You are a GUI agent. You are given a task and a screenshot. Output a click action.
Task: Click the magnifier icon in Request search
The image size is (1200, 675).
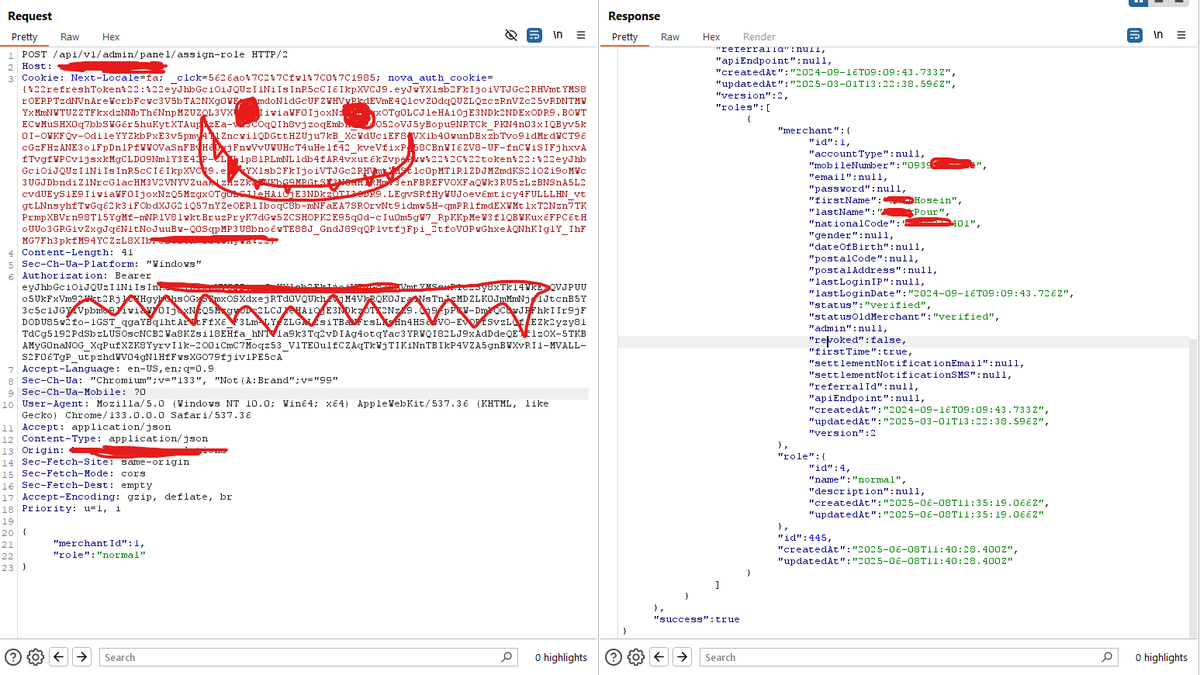click(507, 657)
